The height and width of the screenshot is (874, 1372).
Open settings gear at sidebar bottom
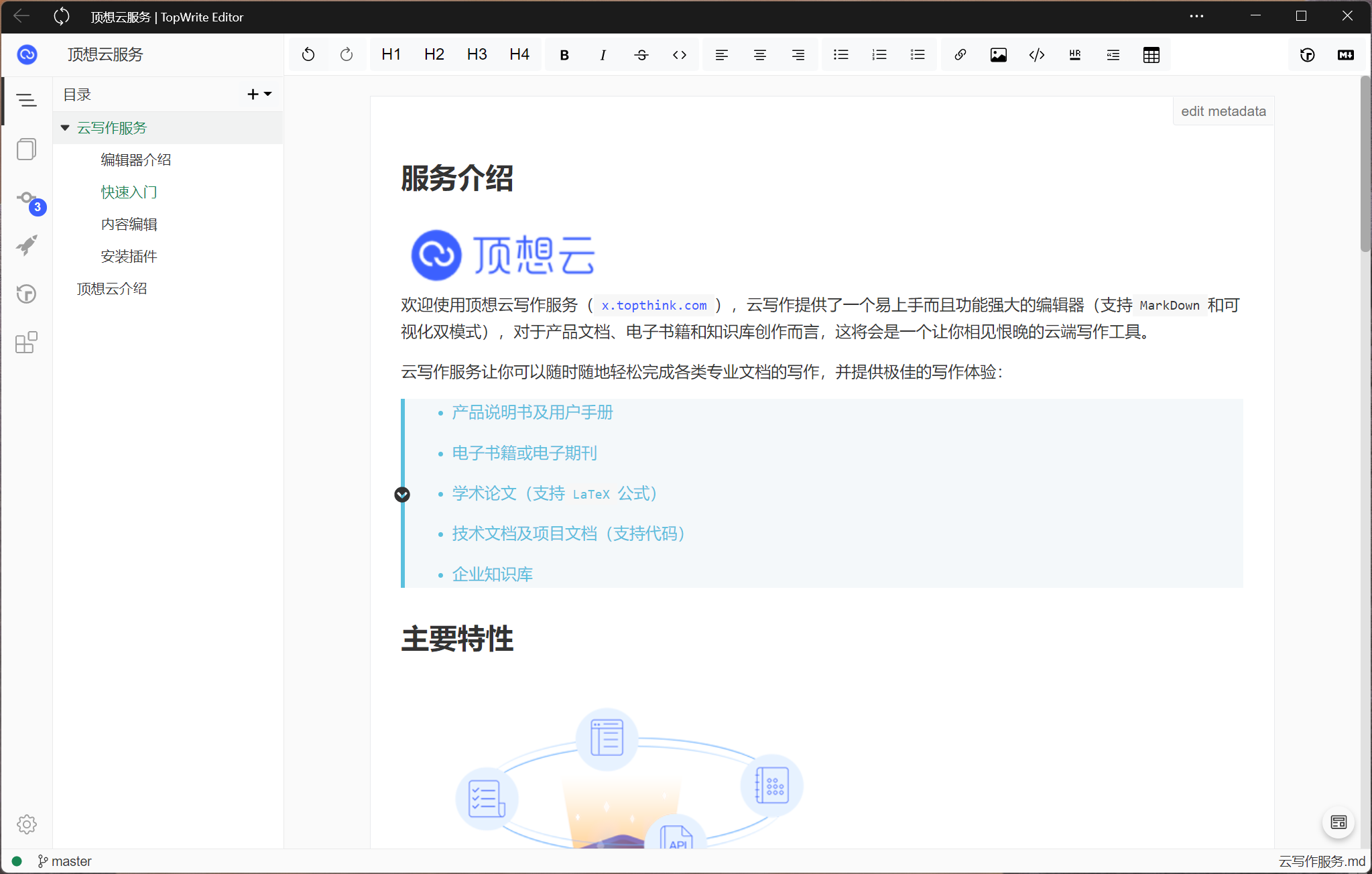click(27, 824)
